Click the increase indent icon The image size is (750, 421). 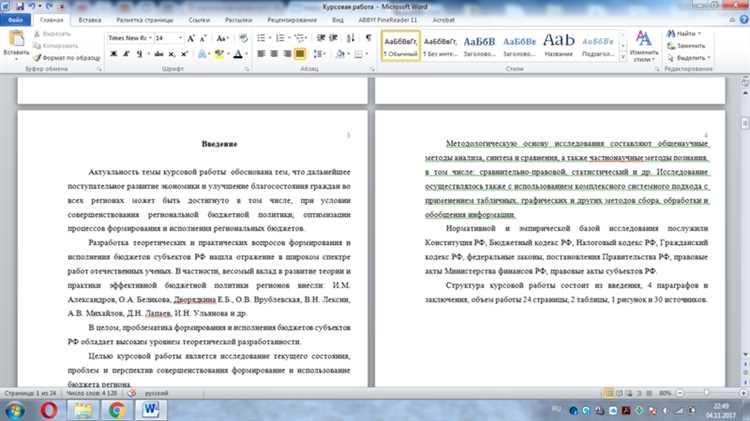[333, 38]
